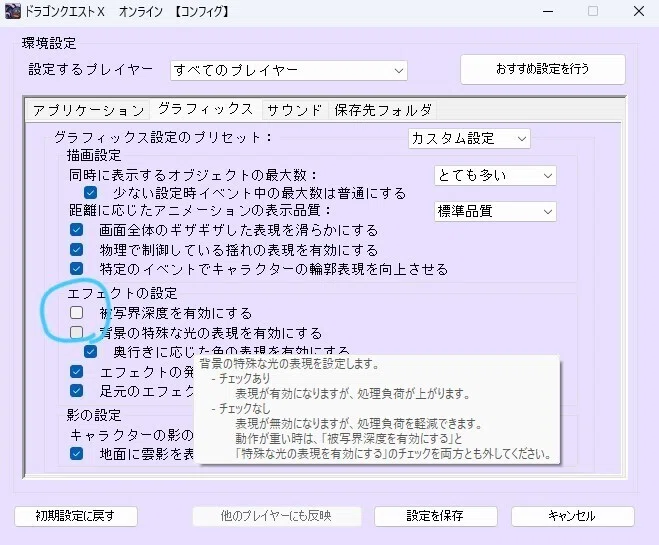Viewport: 659px width, 545px height.
Task: Open the カスタム設定 preset dropdown
Action: [x=469, y=138]
